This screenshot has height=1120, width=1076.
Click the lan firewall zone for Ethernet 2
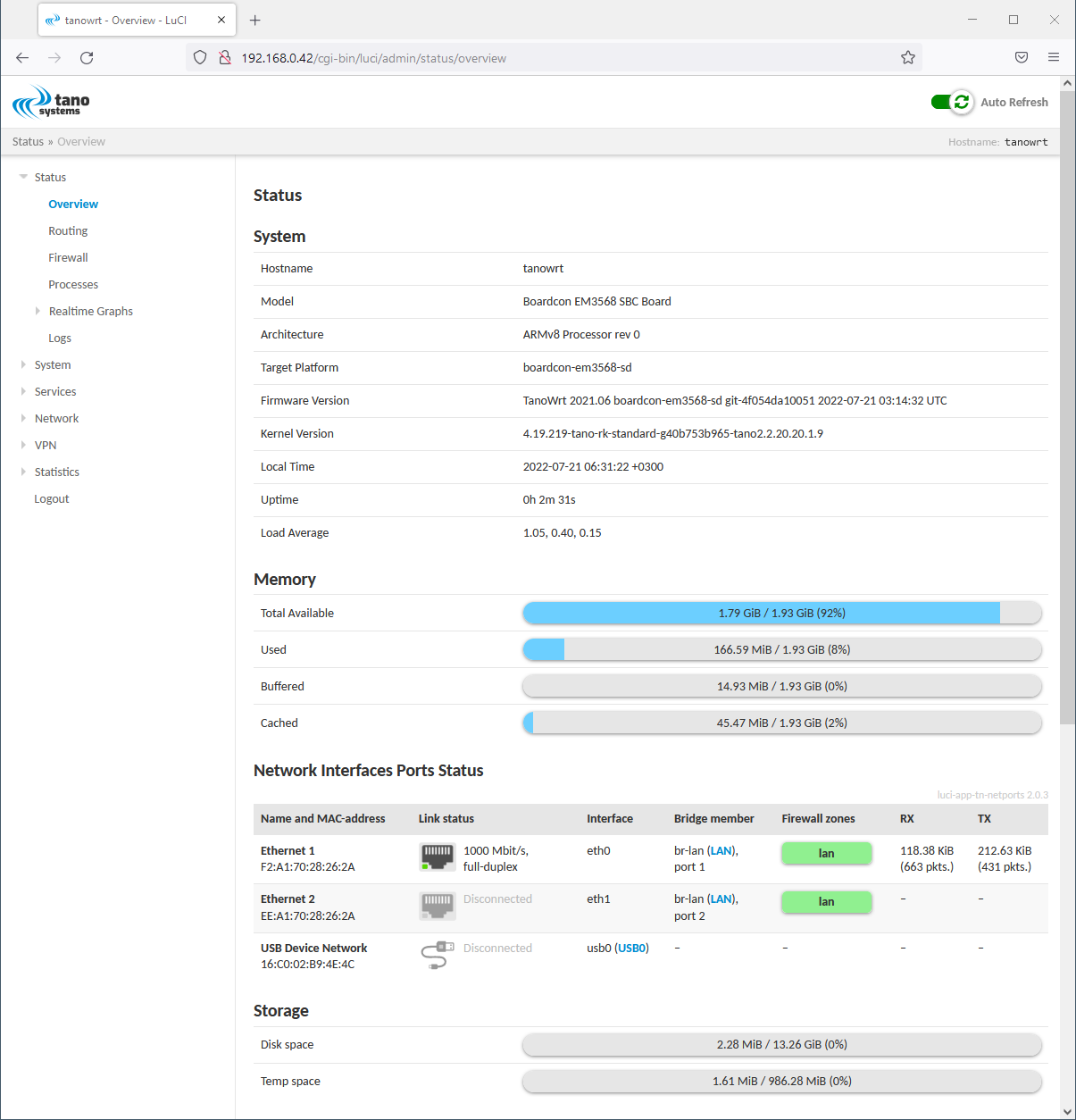tap(827, 902)
